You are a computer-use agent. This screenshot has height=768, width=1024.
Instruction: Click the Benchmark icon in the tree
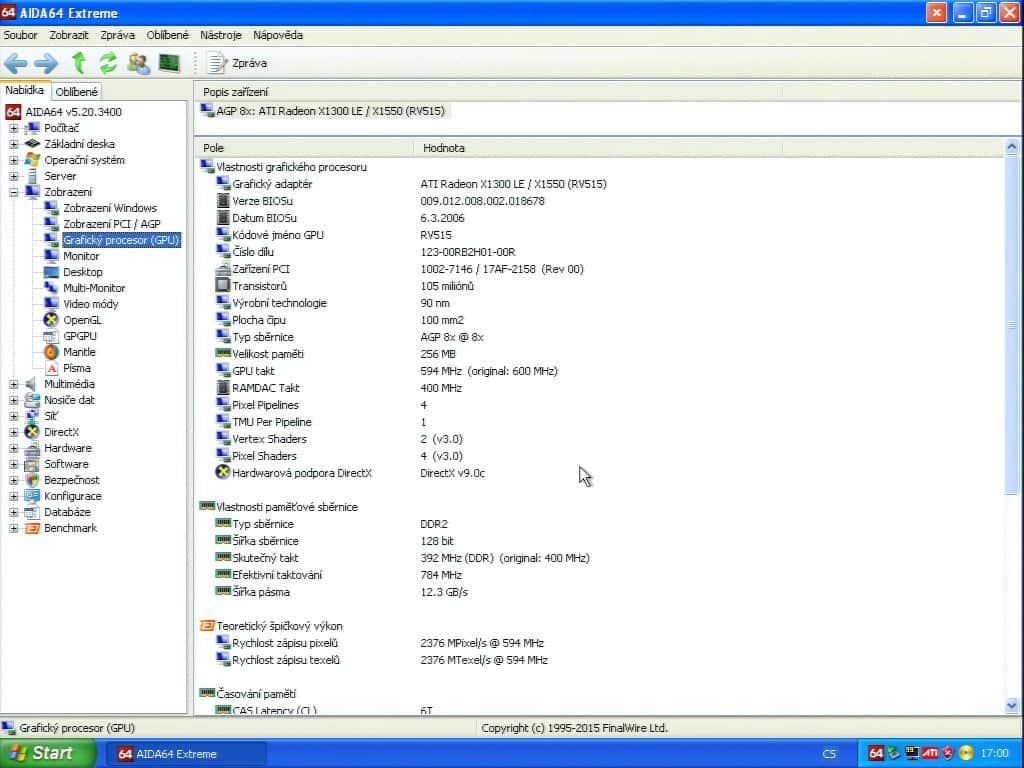pyautogui.click(x=31, y=528)
